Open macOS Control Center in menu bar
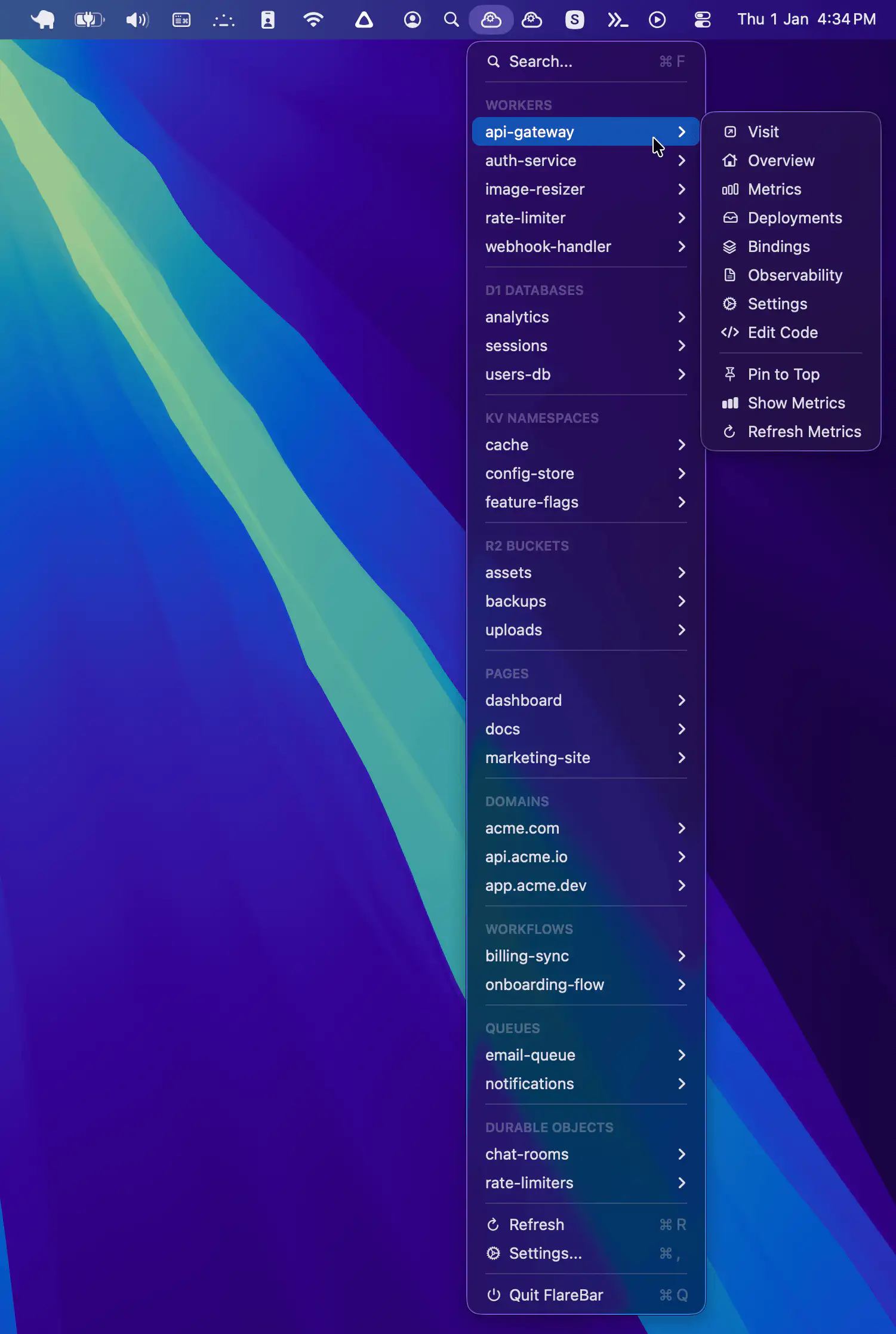This screenshot has width=896, height=1334. (x=702, y=20)
